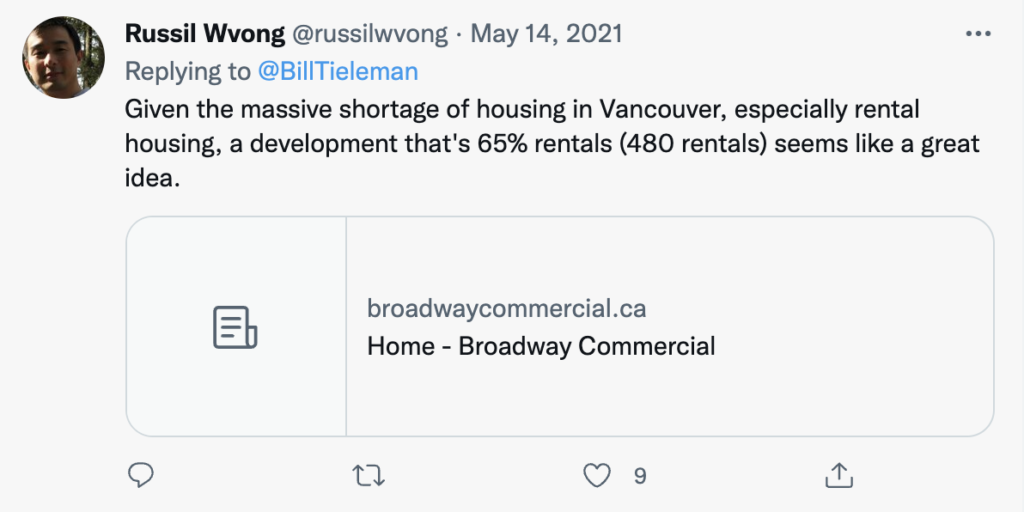Image resolution: width=1024 pixels, height=512 pixels.
Task: Retweet this post about Vancouver housing
Action: [368, 475]
